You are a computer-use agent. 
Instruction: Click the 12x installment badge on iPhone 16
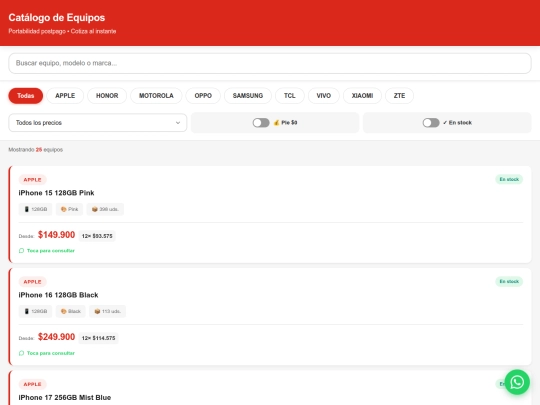click(x=98, y=338)
